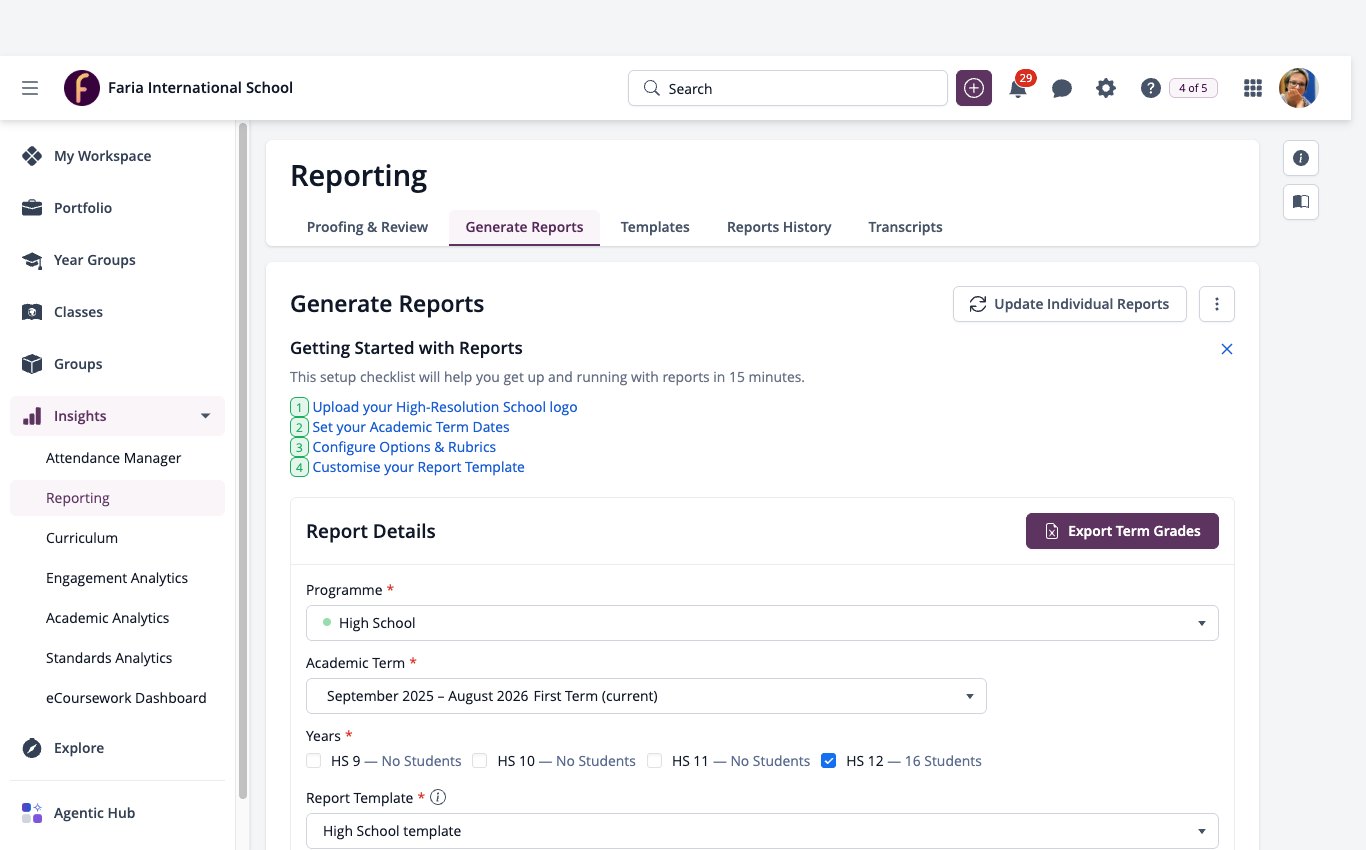
Task: Click the purple quick-add plus icon
Action: 974,88
